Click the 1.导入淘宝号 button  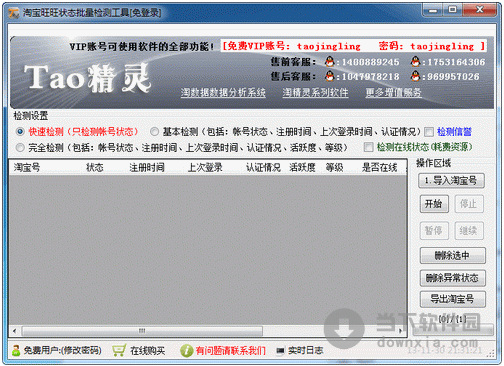pyautogui.click(x=451, y=181)
